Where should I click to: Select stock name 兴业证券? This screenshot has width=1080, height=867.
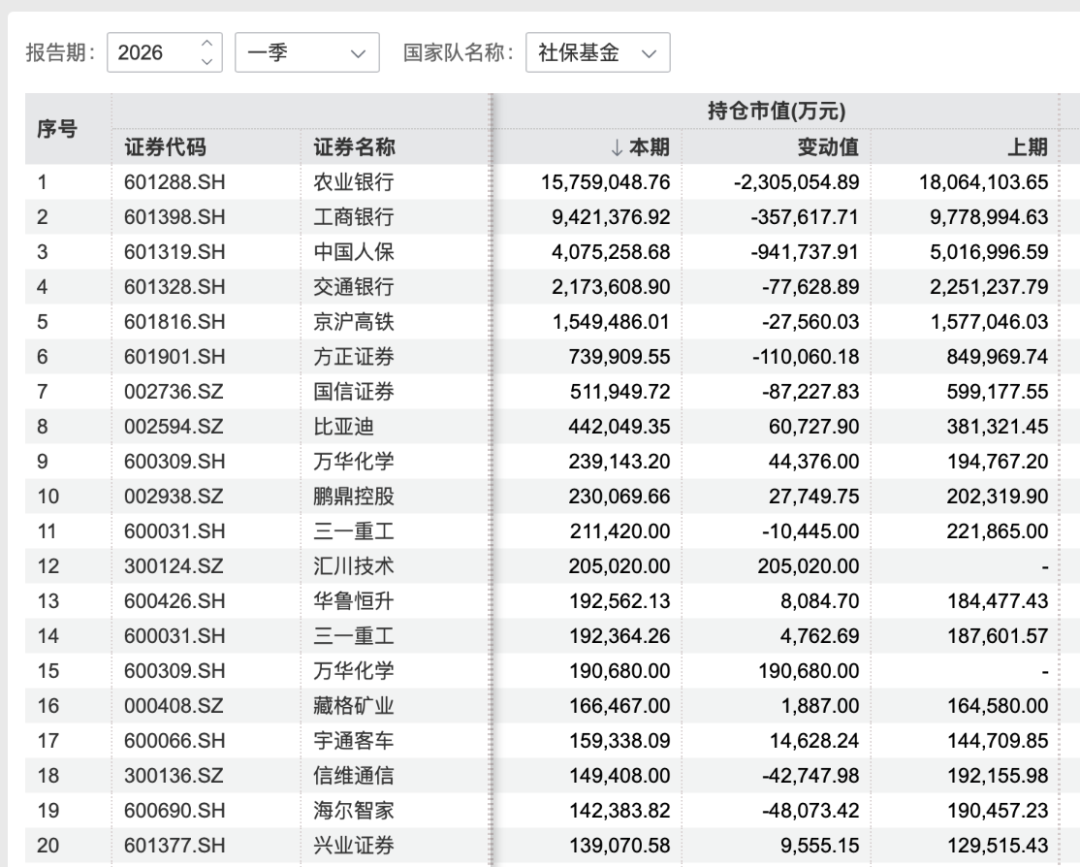[x=354, y=845]
